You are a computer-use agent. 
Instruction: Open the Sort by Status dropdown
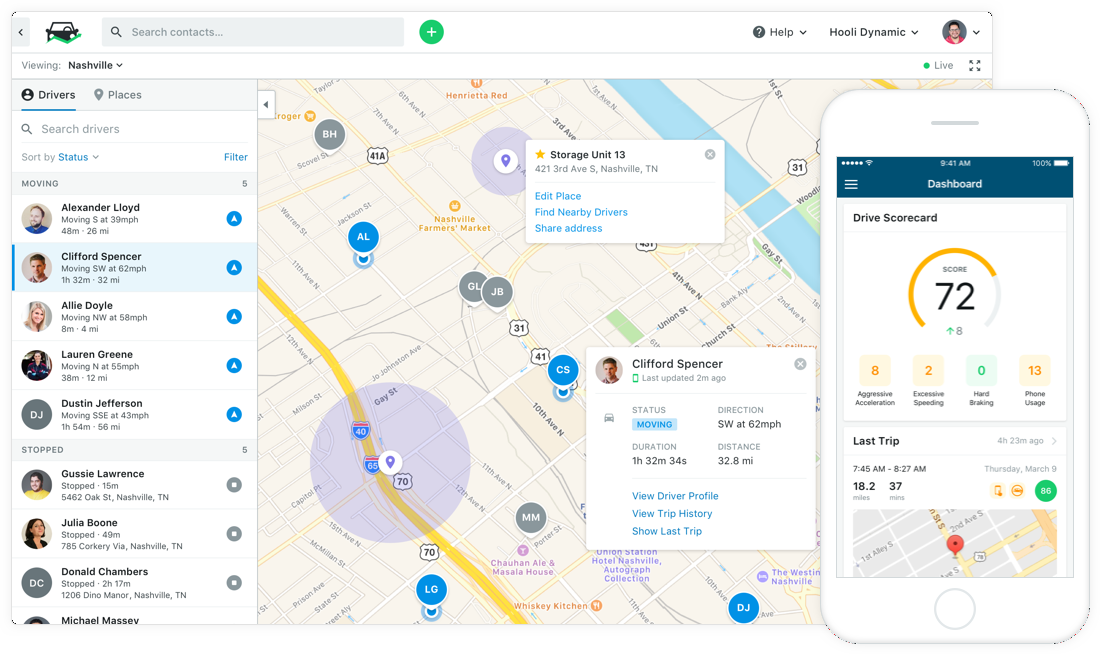[x=61, y=157]
